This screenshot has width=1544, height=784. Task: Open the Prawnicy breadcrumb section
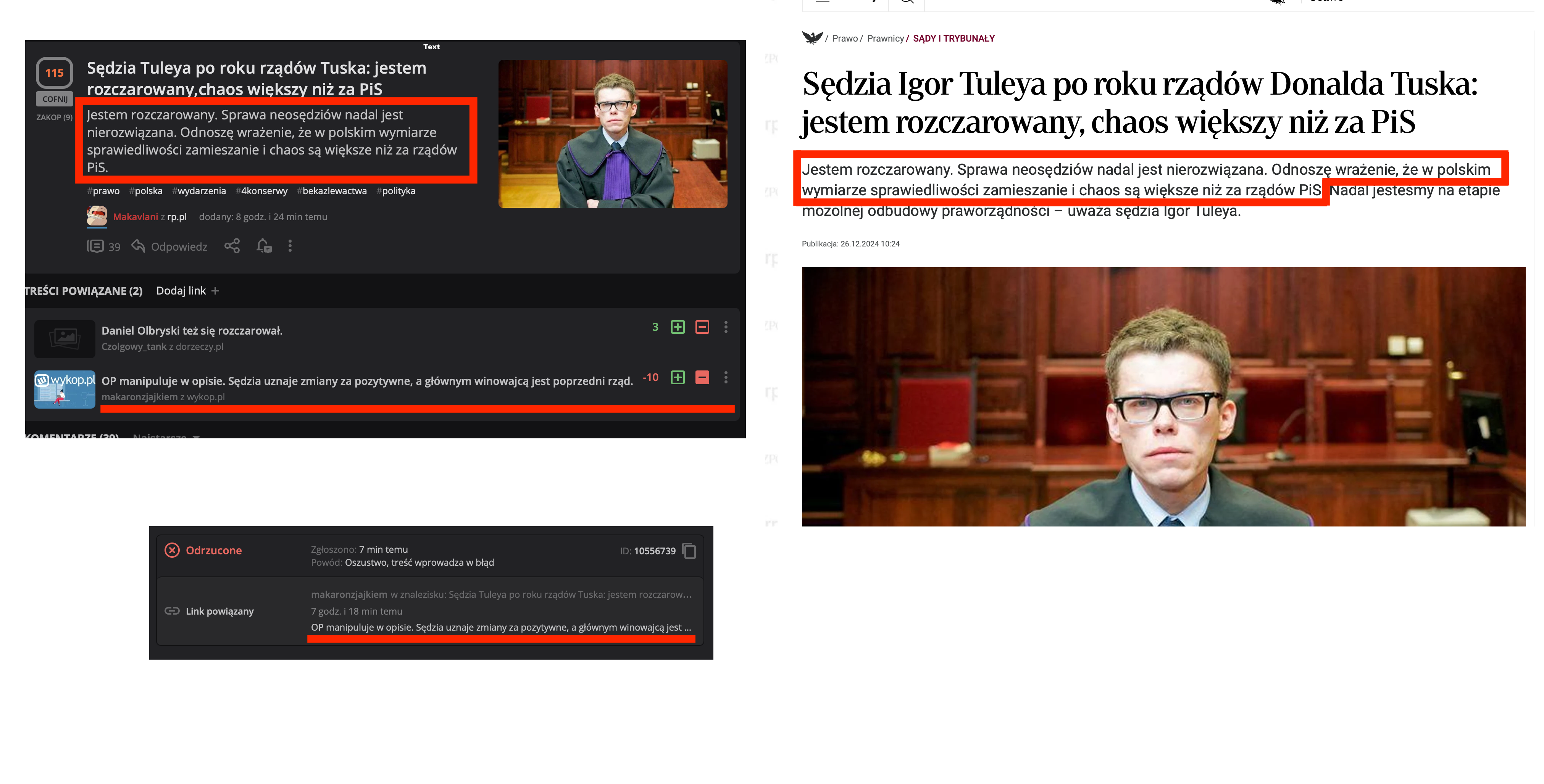(x=885, y=38)
